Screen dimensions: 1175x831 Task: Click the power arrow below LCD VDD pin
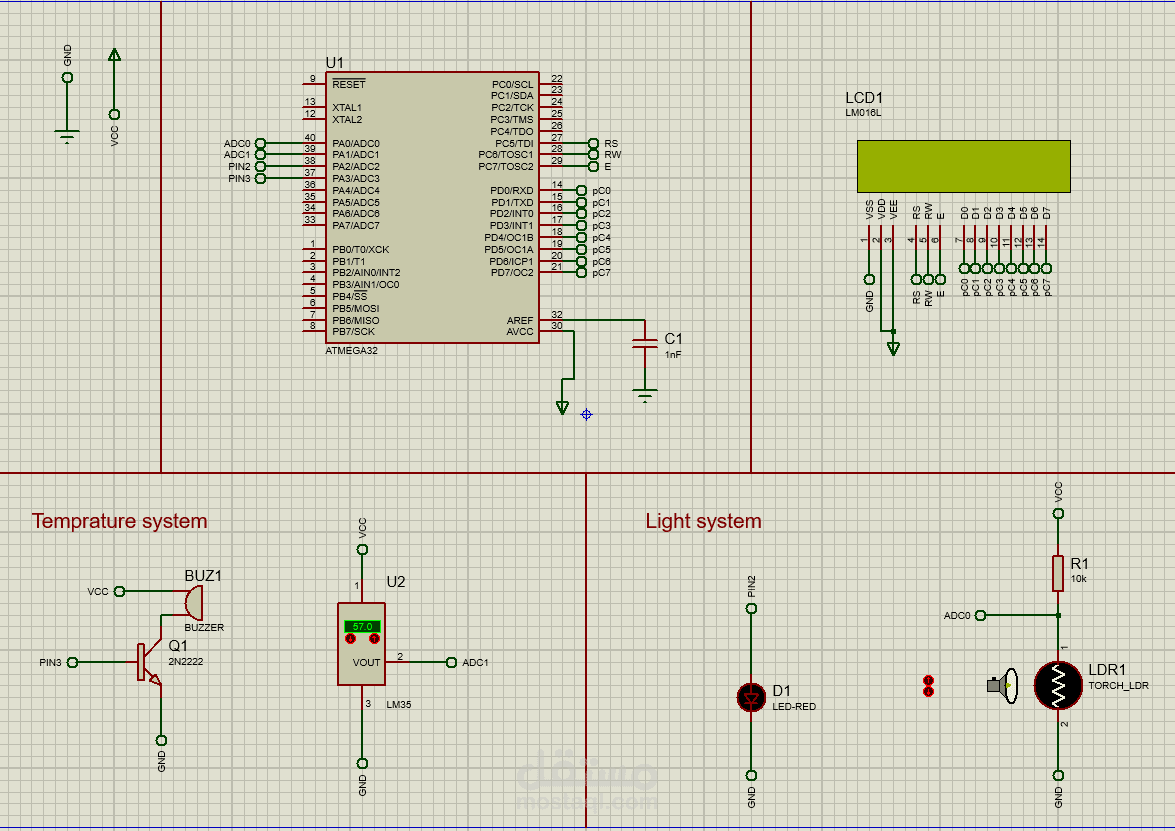coord(893,348)
